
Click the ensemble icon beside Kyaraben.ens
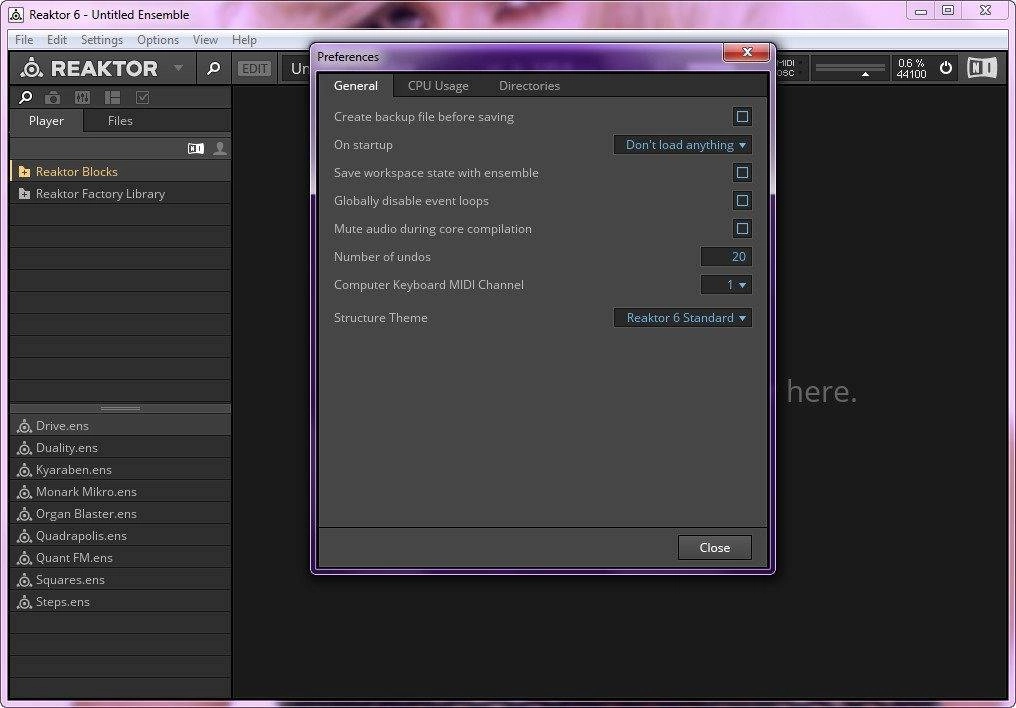(25, 470)
